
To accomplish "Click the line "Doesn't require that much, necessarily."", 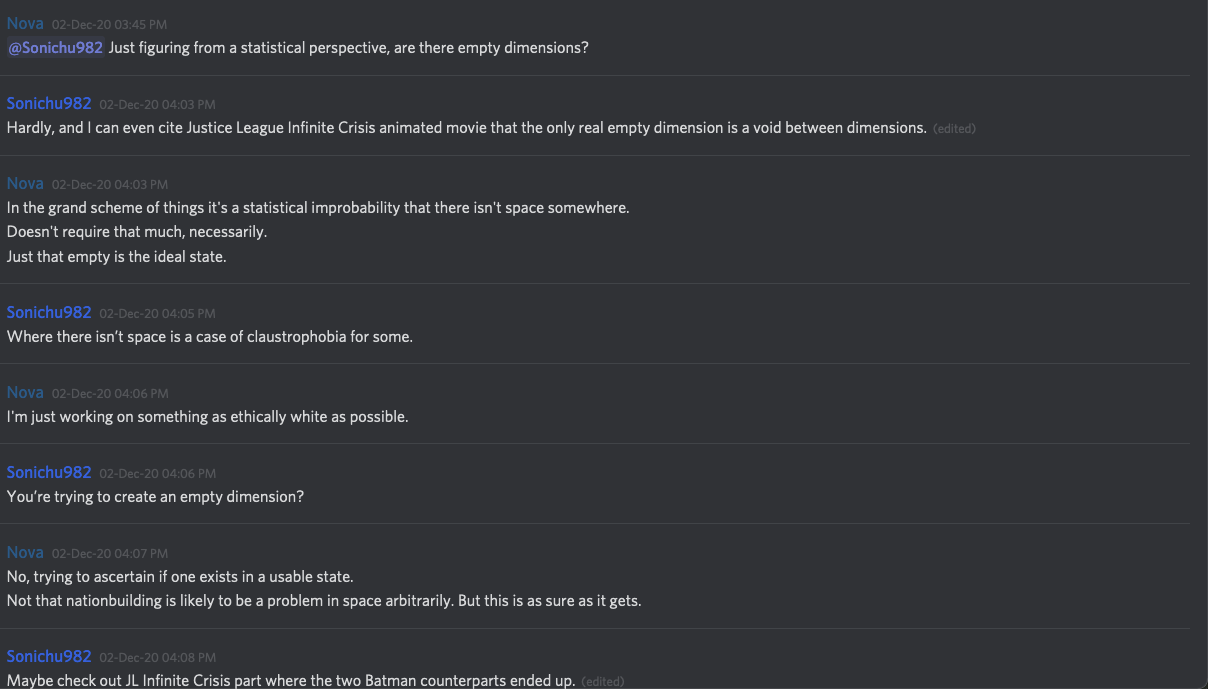I will click(x=137, y=232).
